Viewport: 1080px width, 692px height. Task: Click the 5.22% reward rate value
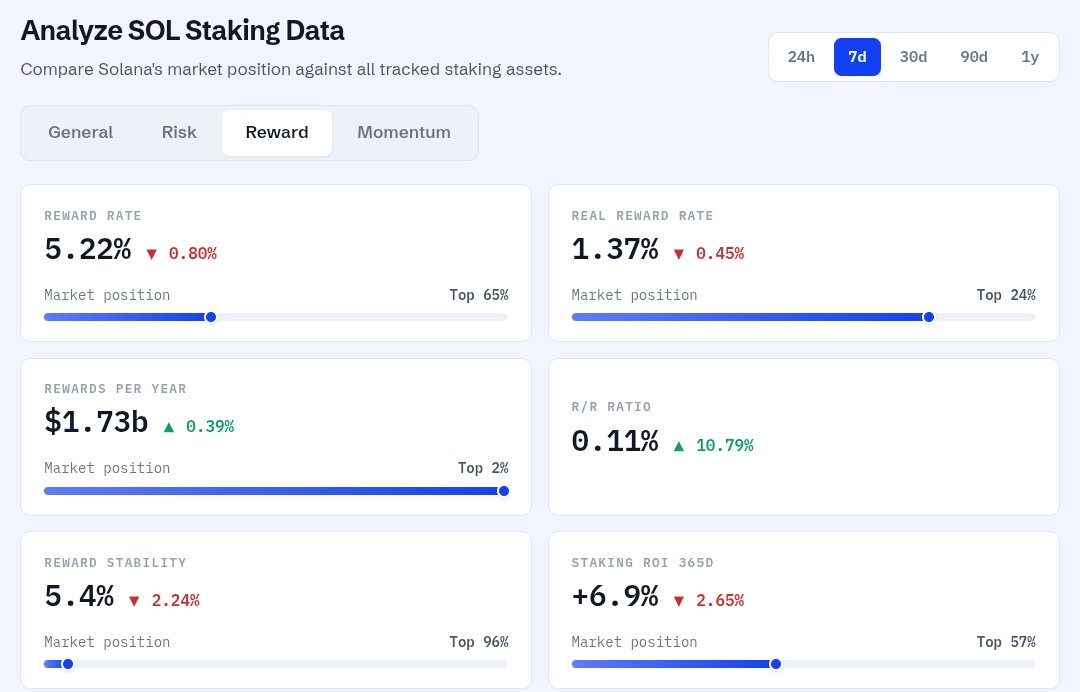coord(87,249)
